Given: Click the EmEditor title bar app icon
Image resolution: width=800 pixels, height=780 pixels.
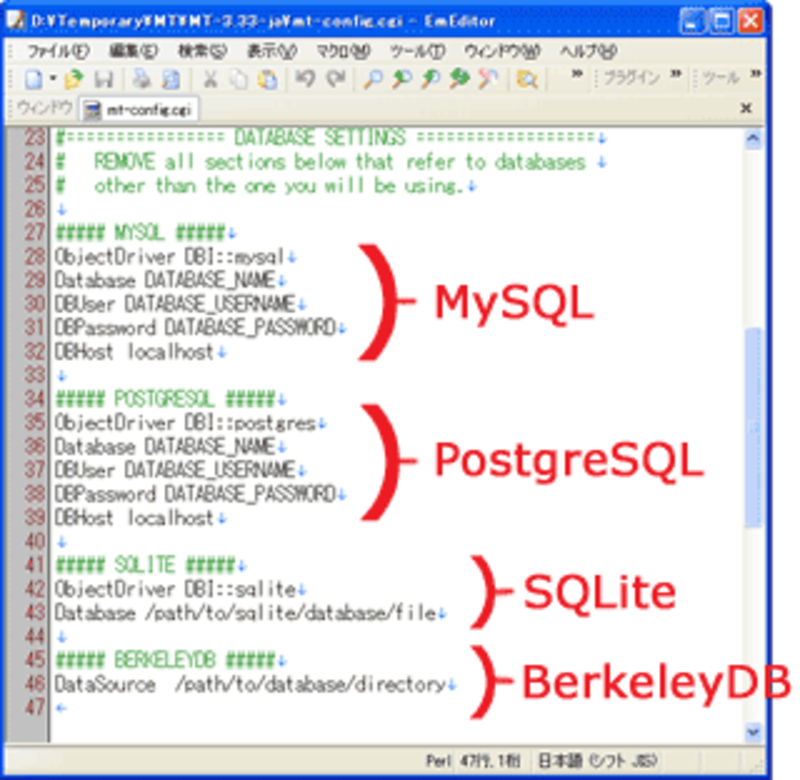Looking at the screenshot, I should point(15,20).
